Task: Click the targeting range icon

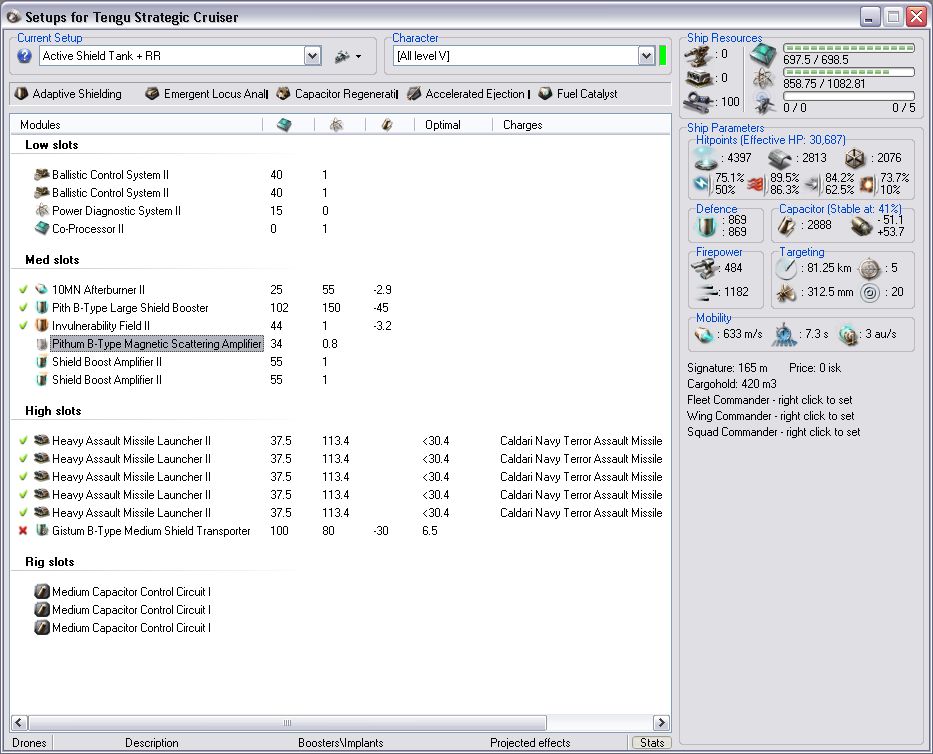Action: pos(786,268)
